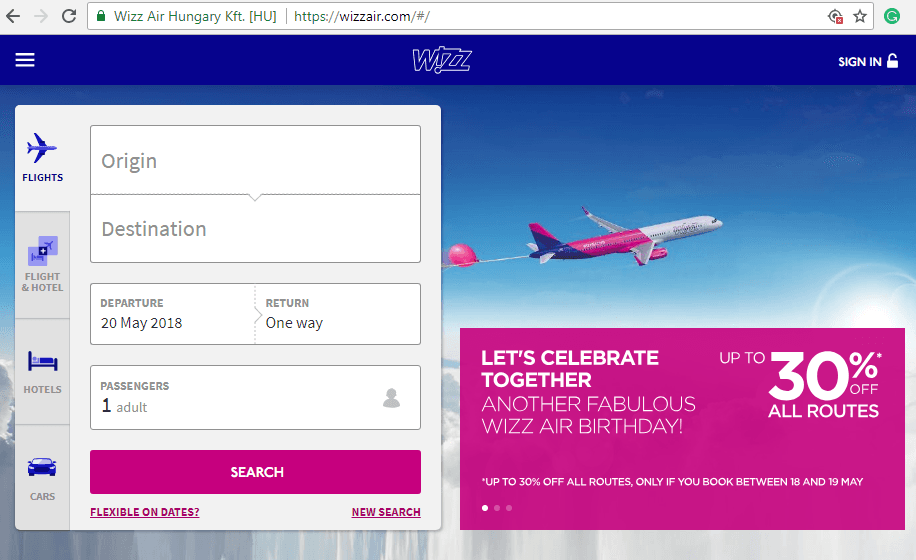
Task: Open the Return date One way selector
Action: coord(338,314)
